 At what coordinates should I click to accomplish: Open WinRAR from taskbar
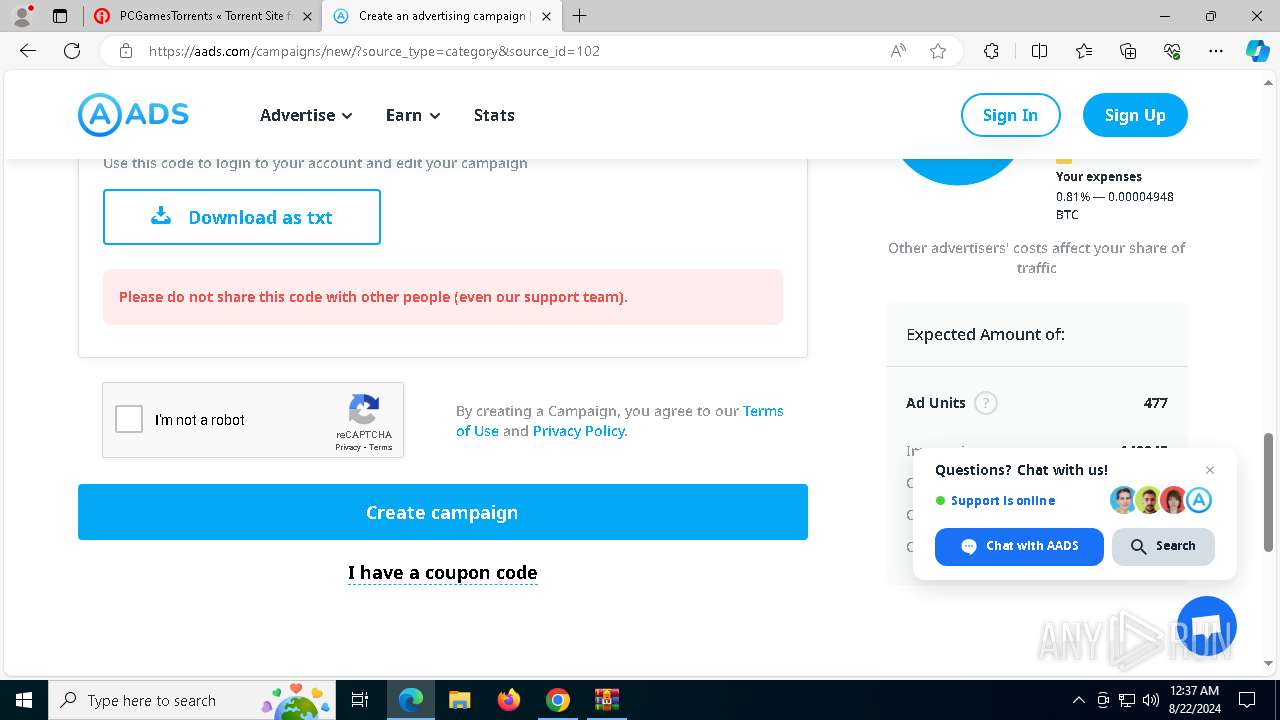click(606, 700)
